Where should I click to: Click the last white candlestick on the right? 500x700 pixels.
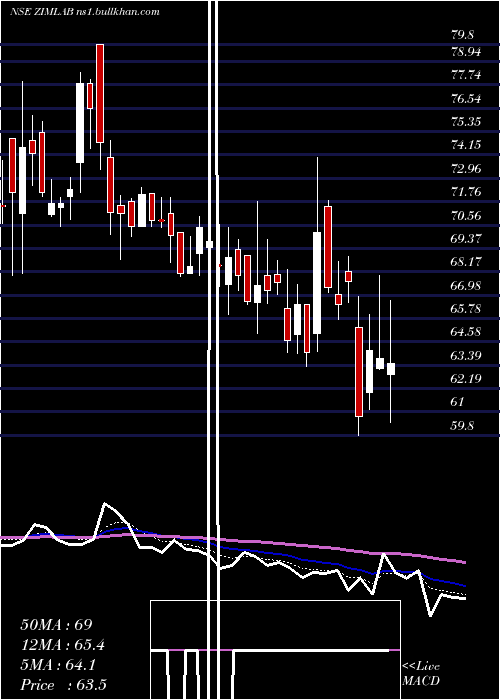tap(391, 369)
